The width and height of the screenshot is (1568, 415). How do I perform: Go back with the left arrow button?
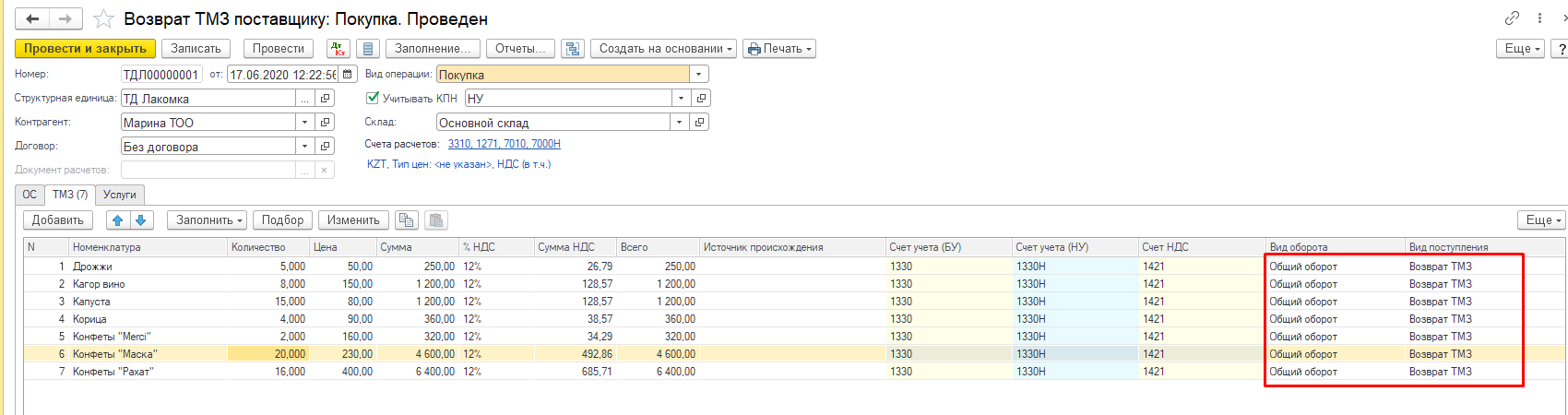coord(32,18)
